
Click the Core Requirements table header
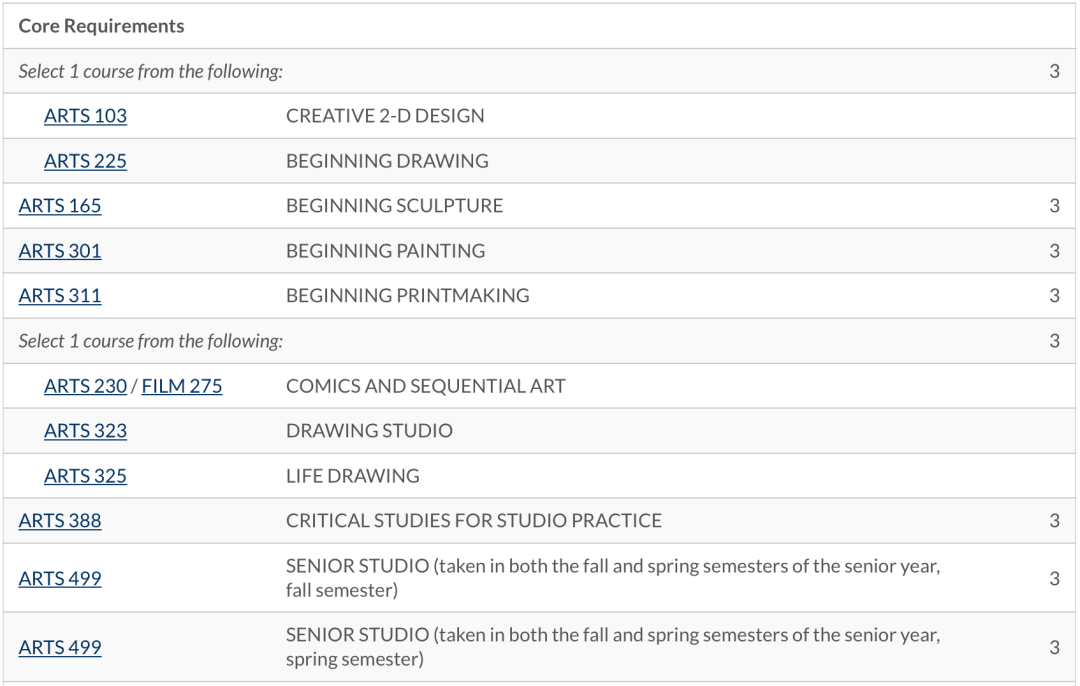pos(101,26)
